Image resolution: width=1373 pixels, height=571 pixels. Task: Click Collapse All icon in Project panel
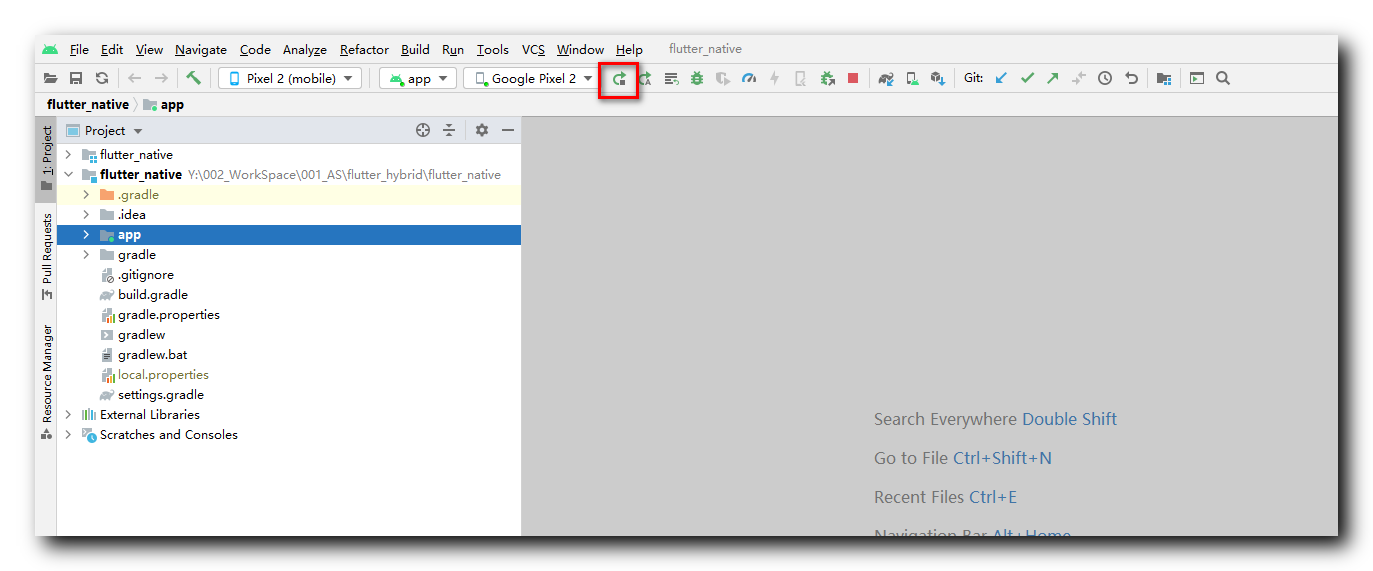pyautogui.click(x=449, y=130)
